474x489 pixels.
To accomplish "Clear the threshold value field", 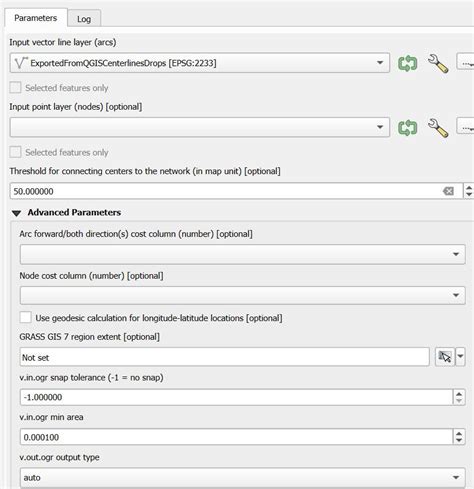I will (x=448, y=191).
